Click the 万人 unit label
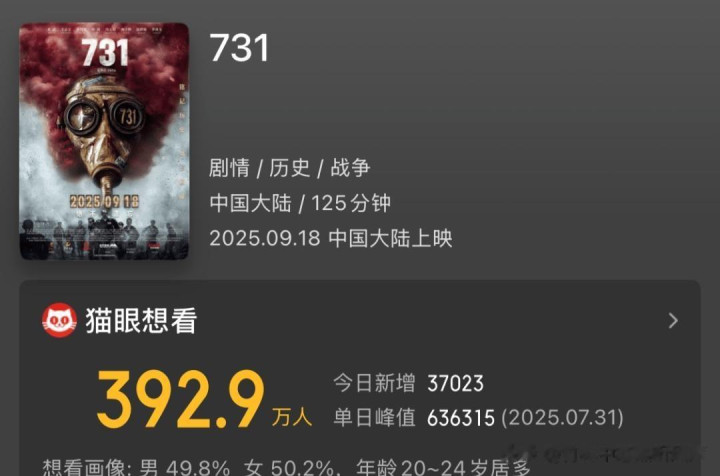 click(x=292, y=417)
